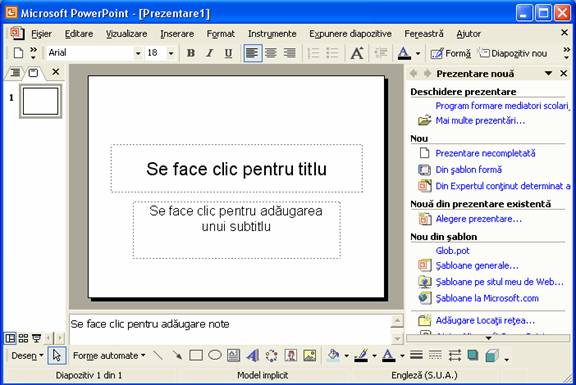Viewport: 576px width, 385px height.
Task: Switch to Slide Sorter view icon
Action: tap(23, 338)
